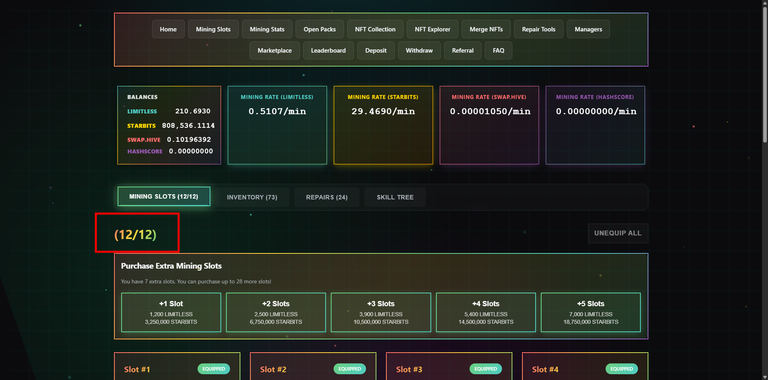Open Mining Slots in the navigation bar
Image resolution: width=768 pixels, height=380 pixels.
pyautogui.click(x=213, y=29)
